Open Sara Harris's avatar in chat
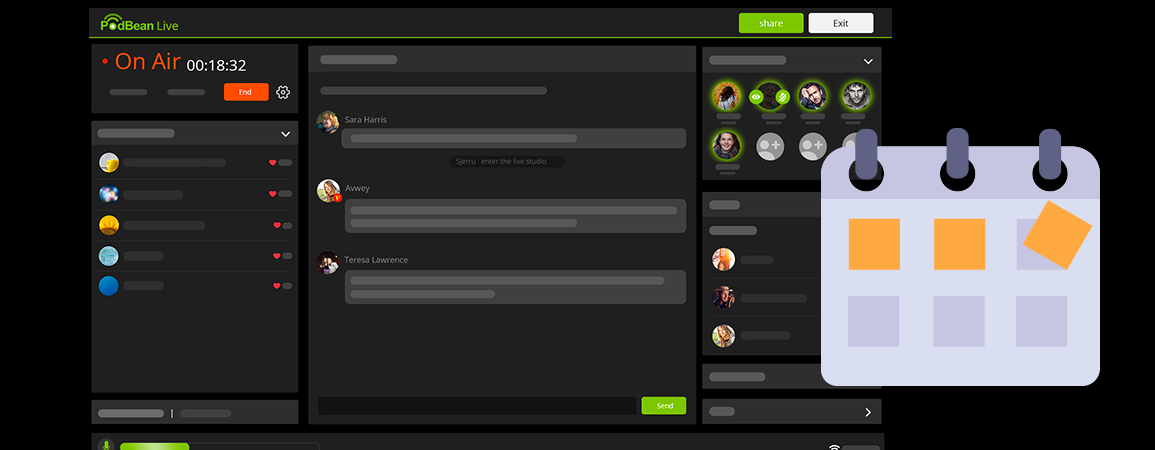This screenshot has width=1155, height=450. click(327, 122)
